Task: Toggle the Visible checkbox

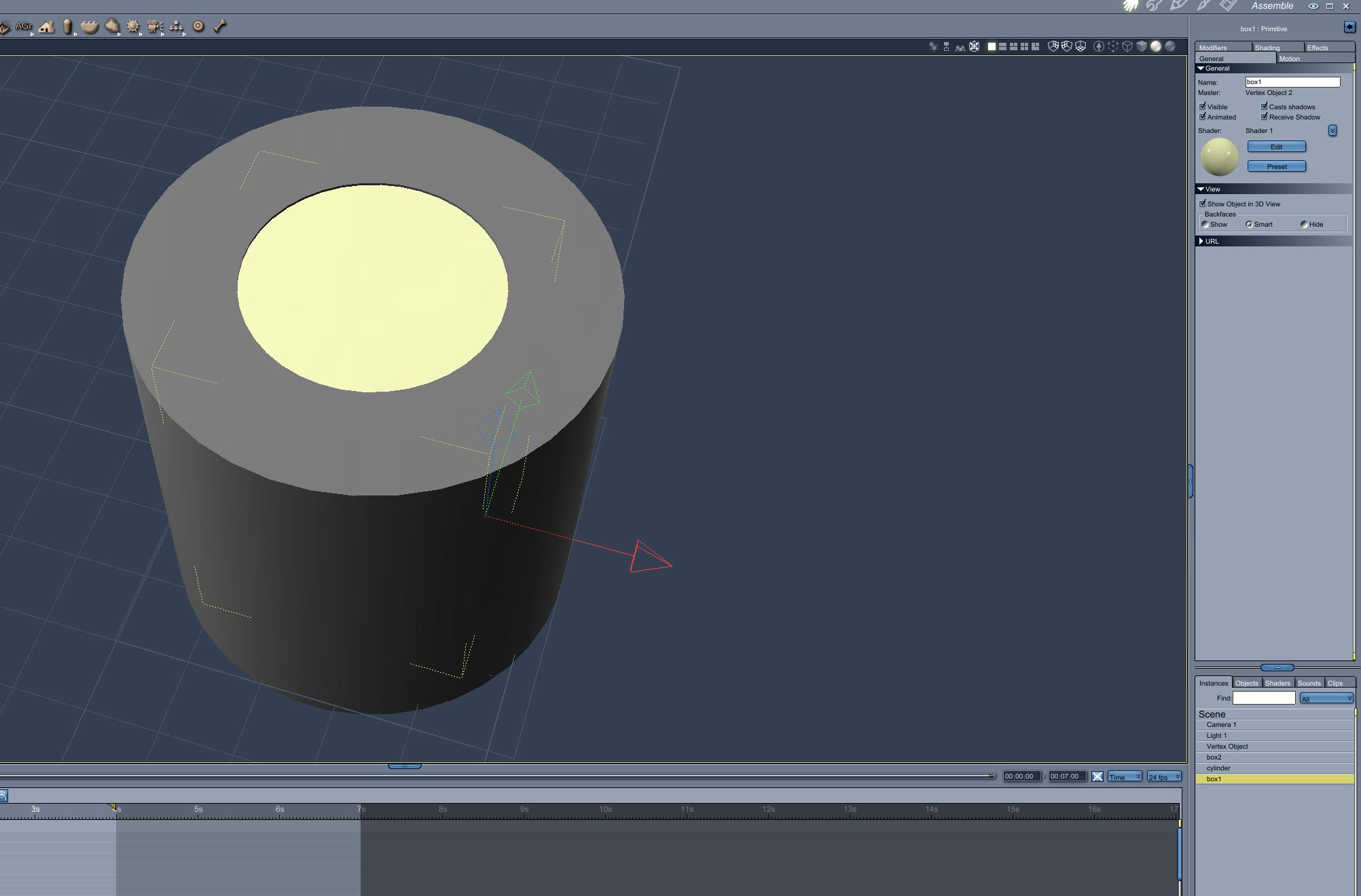Action: (x=1203, y=107)
